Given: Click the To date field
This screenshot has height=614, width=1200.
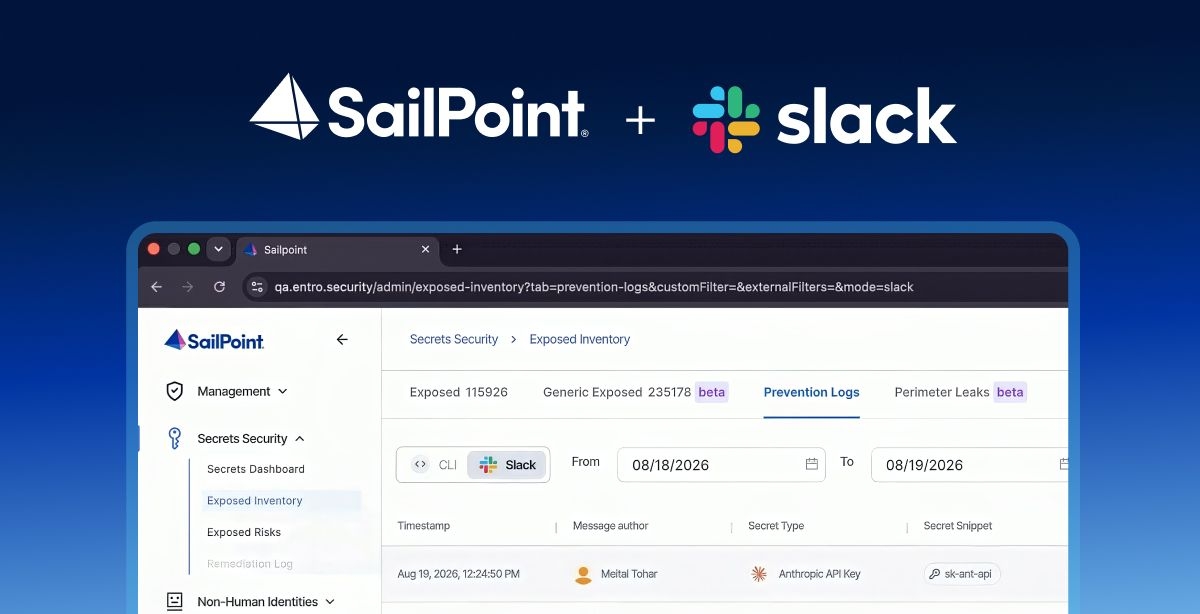Looking at the screenshot, I should (969, 465).
